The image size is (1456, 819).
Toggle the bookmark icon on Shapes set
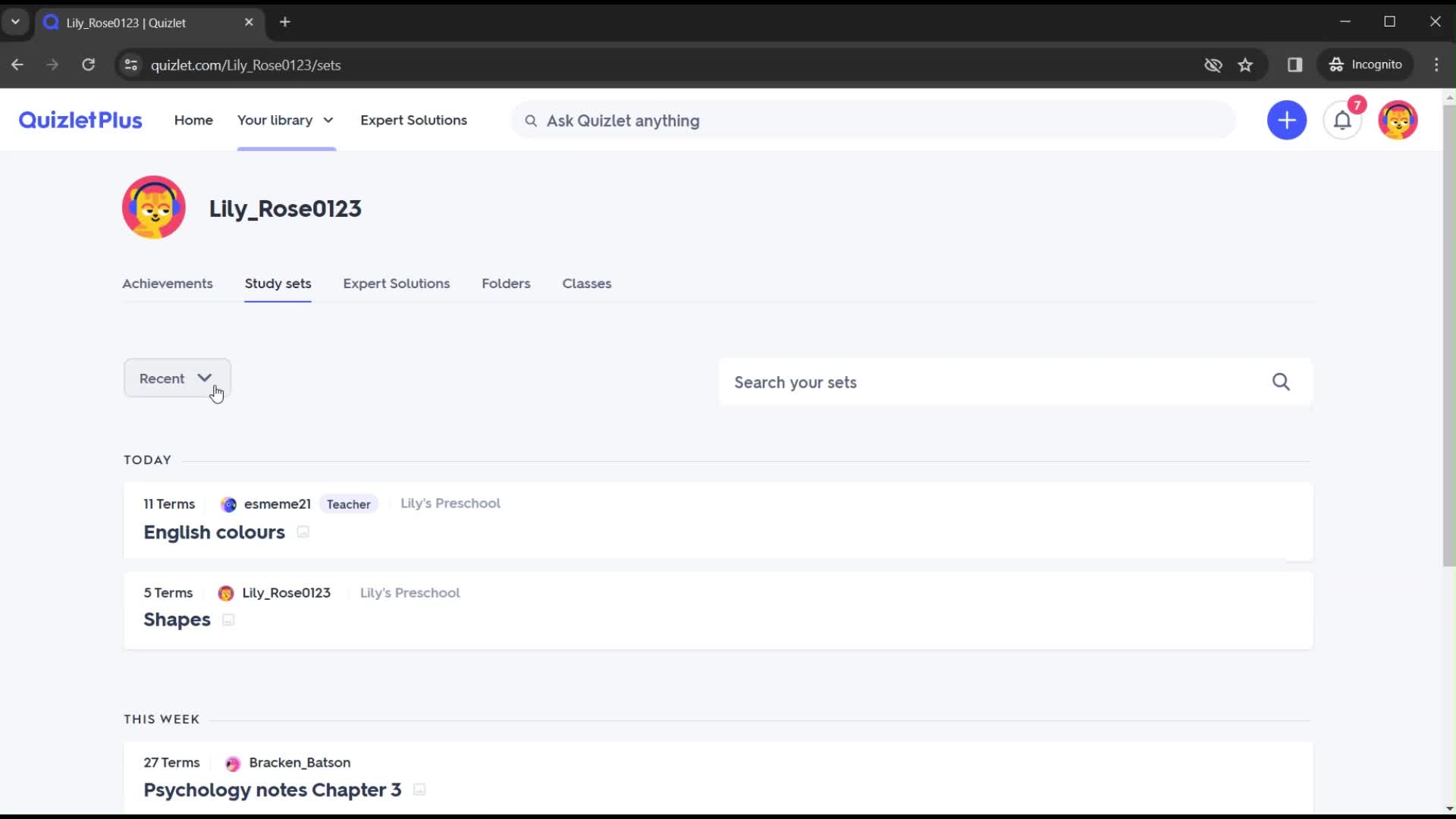(x=228, y=619)
